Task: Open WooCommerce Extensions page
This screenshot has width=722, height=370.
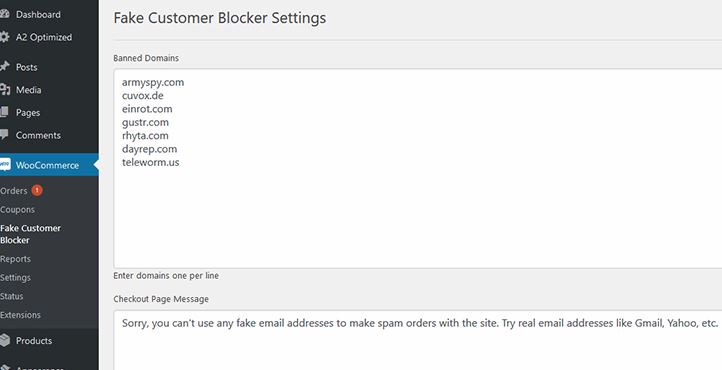Action: click(20, 315)
